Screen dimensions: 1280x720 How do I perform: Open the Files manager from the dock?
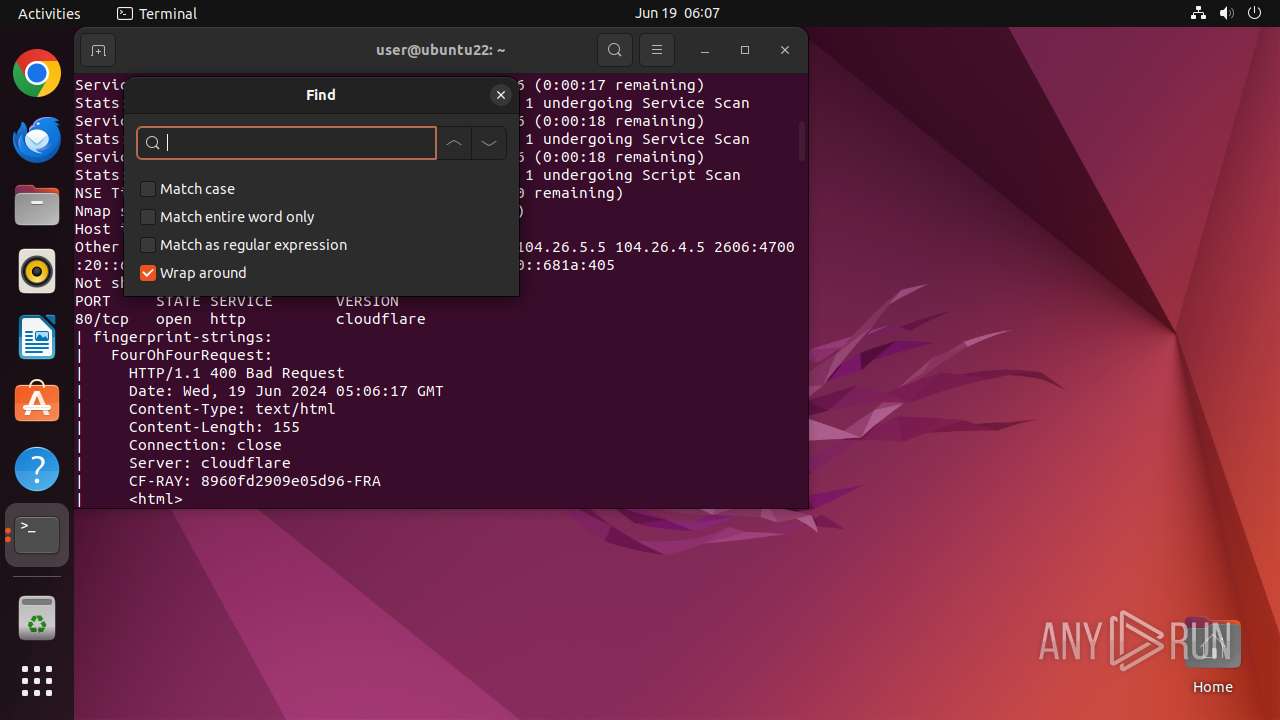tap(37, 205)
